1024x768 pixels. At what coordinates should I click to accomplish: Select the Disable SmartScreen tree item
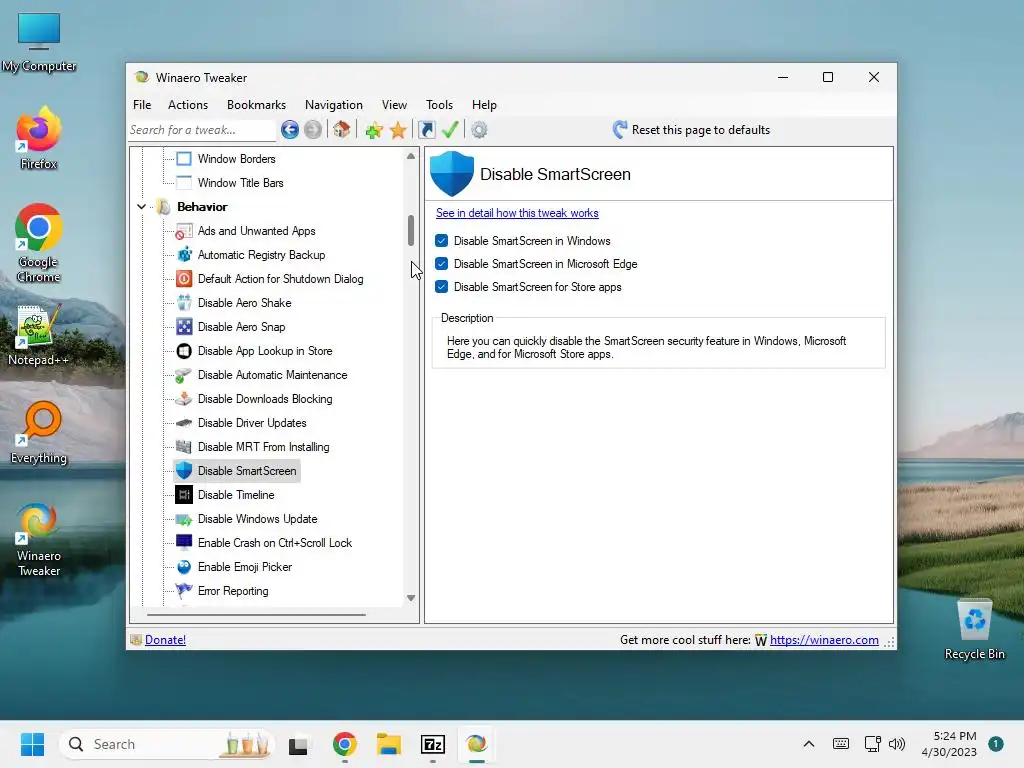[x=237, y=471]
